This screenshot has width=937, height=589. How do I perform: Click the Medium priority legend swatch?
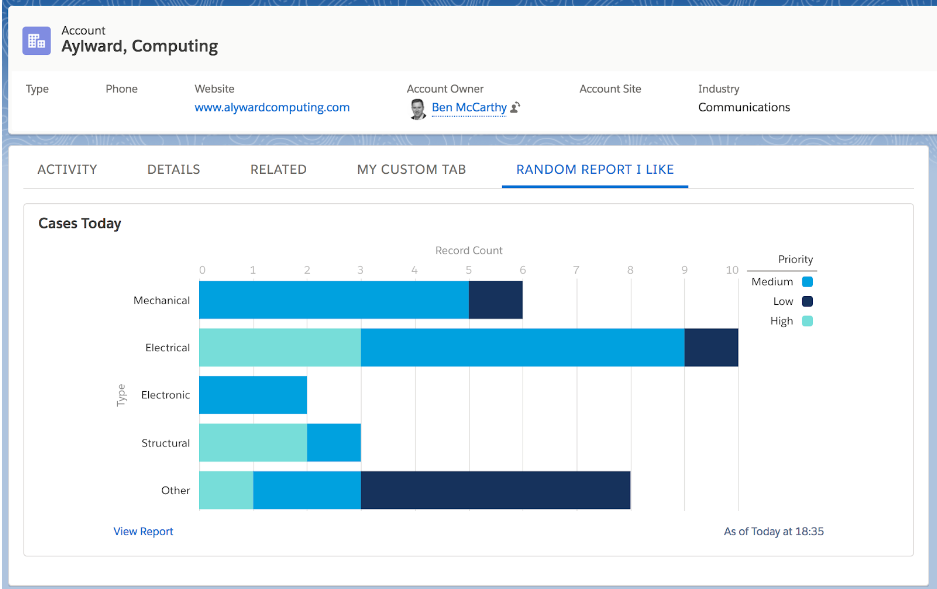point(807,282)
